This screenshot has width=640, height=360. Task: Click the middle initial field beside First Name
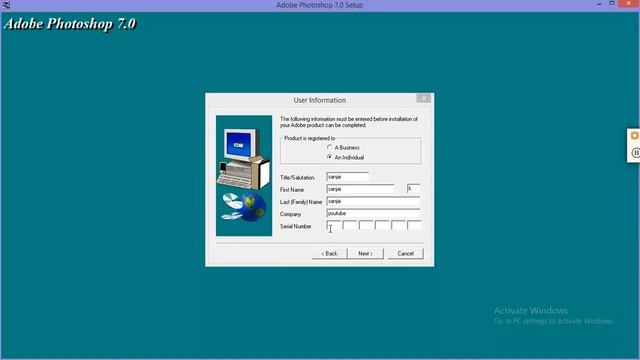click(x=413, y=189)
